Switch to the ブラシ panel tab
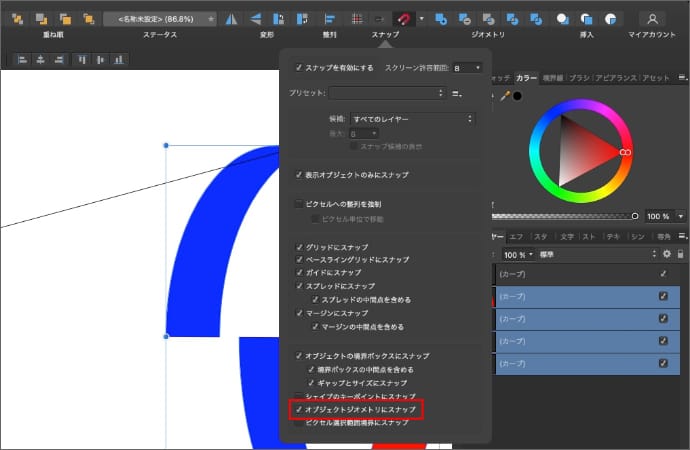Image resolution: width=690 pixels, height=450 pixels. click(x=580, y=77)
